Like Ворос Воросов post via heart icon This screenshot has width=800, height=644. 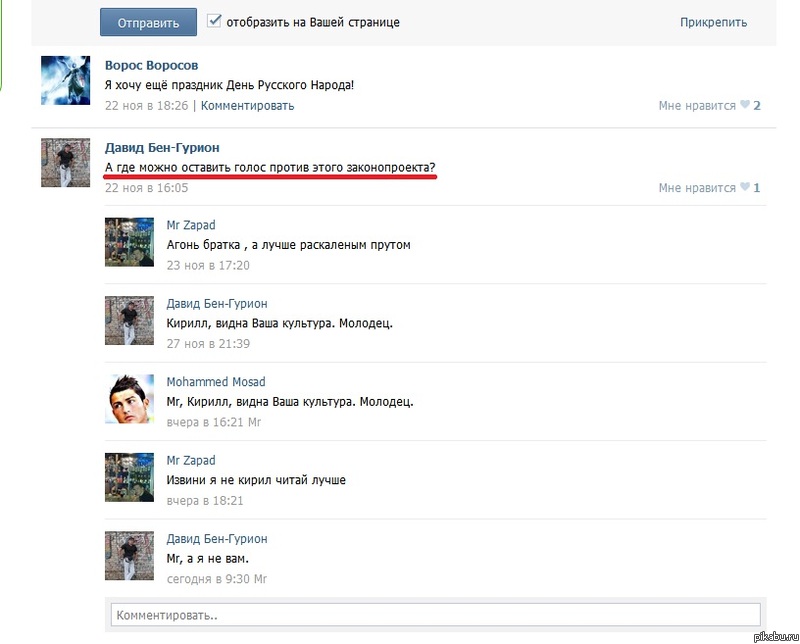click(745, 104)
